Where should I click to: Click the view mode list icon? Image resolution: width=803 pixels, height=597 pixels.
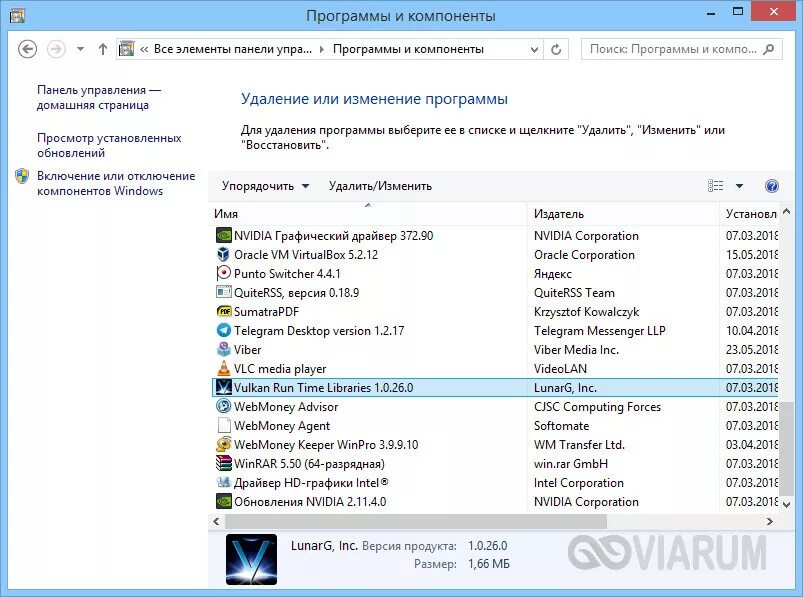(715, 186)
